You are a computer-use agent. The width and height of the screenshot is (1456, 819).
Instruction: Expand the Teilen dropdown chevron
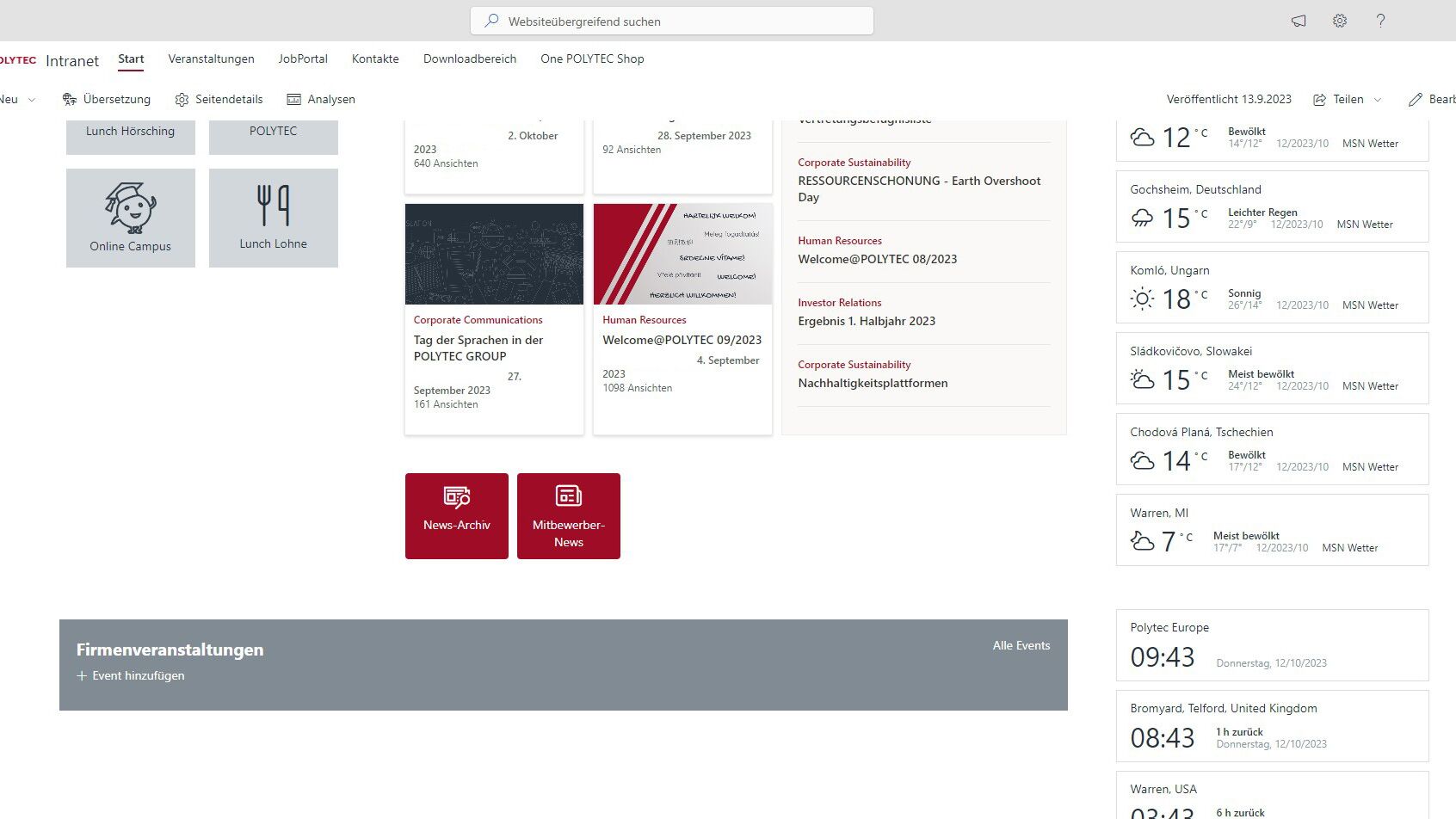click(x=1377, y=100)
